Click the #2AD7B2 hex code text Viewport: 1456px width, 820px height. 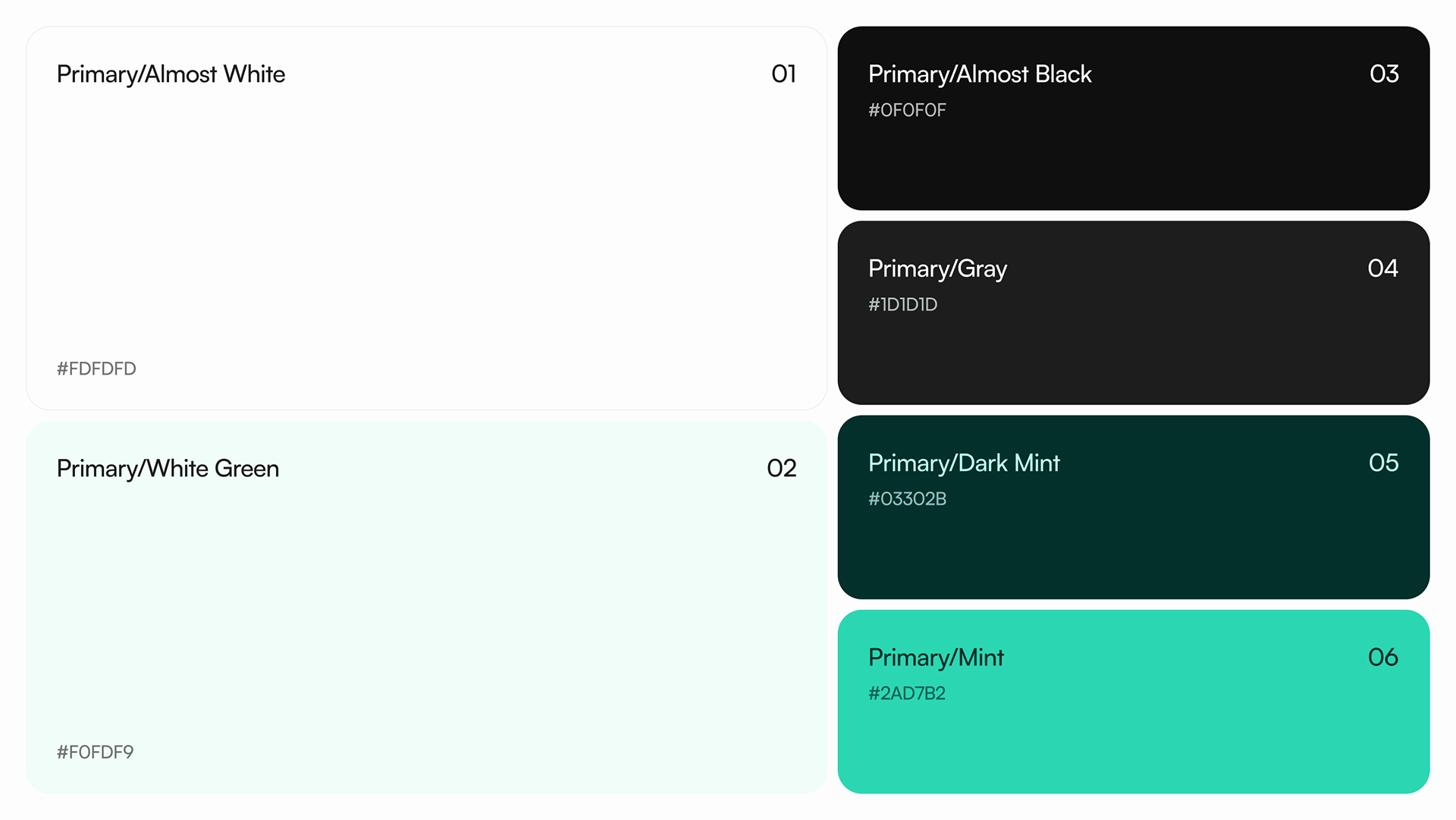907,693
